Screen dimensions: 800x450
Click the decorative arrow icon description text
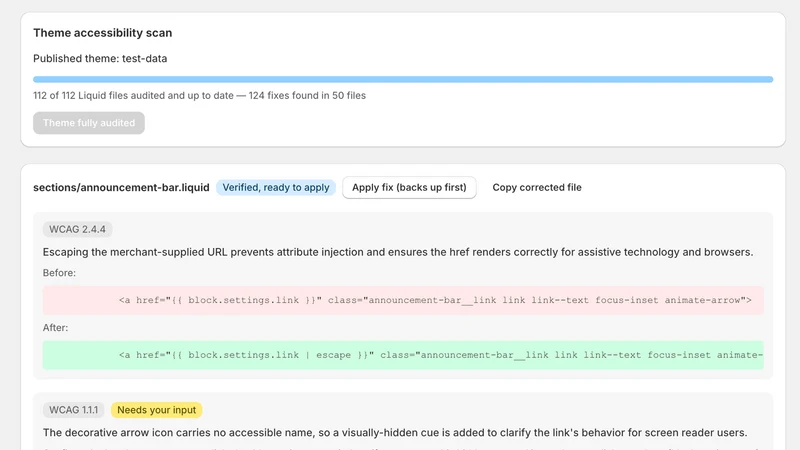[x=395, y=433]
